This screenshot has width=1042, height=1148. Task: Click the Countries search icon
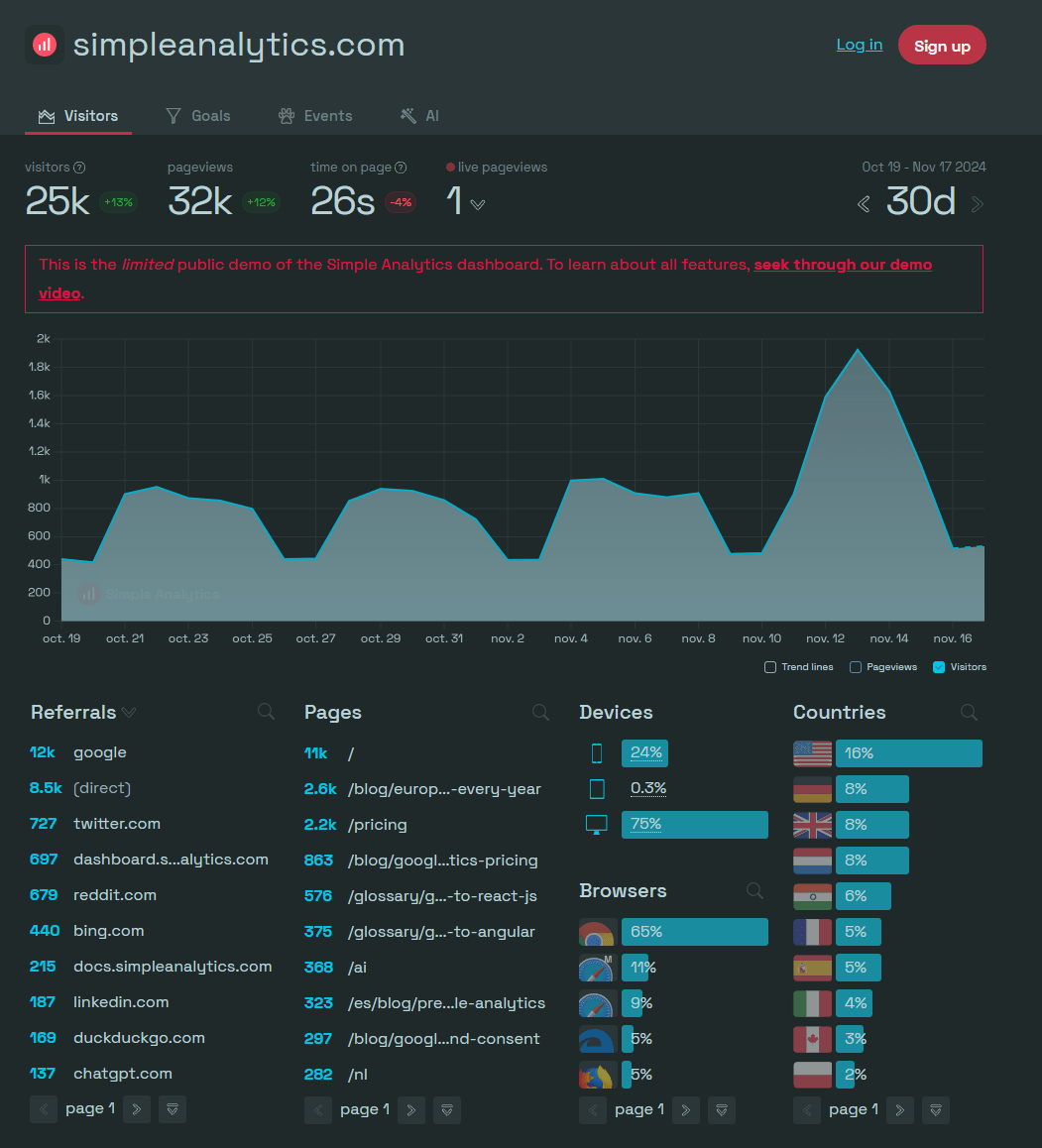tap(968, 711)
